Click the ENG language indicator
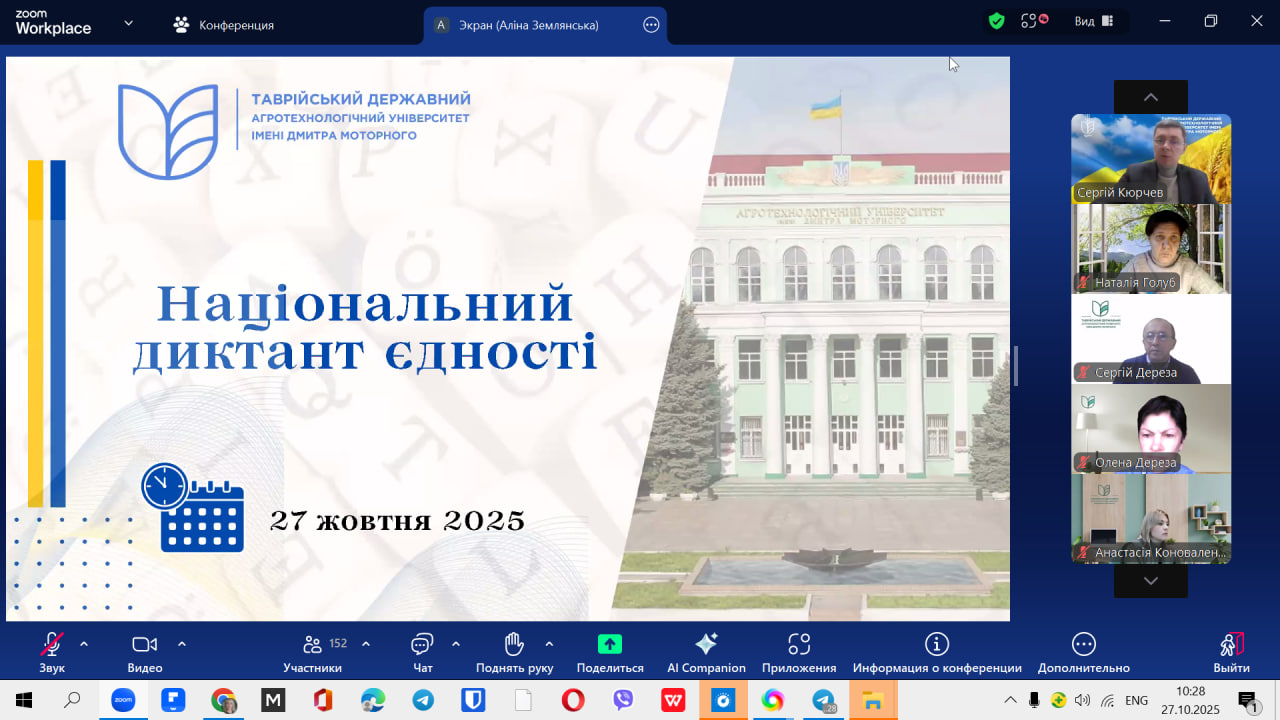Image resolution: width=1280 pixels, height=720 pixels. click(x=1136, y=700)
